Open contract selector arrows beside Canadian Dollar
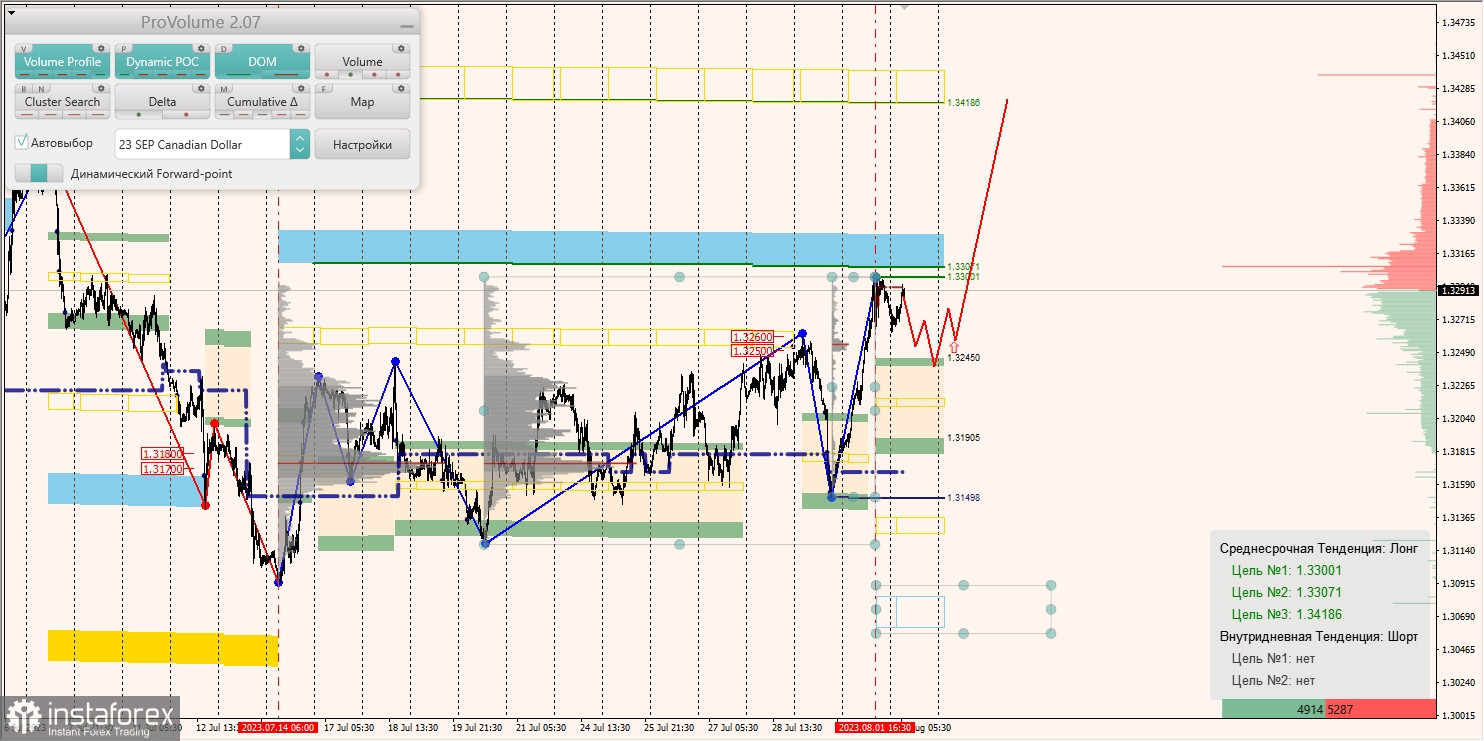The width and height of the screenshot is (1484, 741). (300, 144)
